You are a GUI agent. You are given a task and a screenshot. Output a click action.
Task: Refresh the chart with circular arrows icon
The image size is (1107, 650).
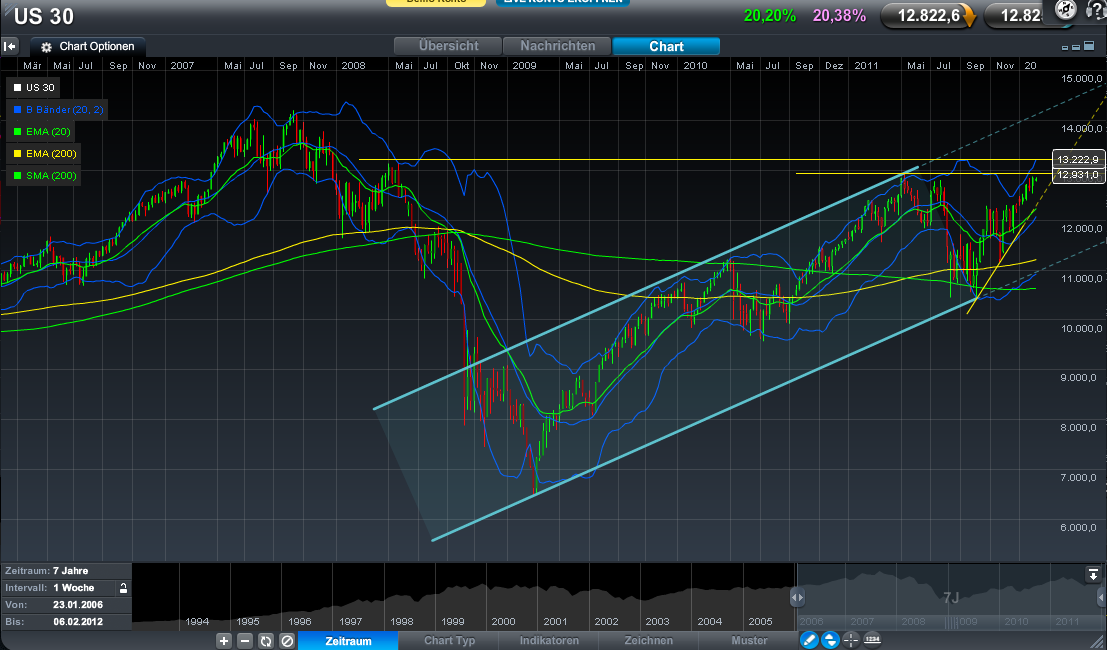265,641
